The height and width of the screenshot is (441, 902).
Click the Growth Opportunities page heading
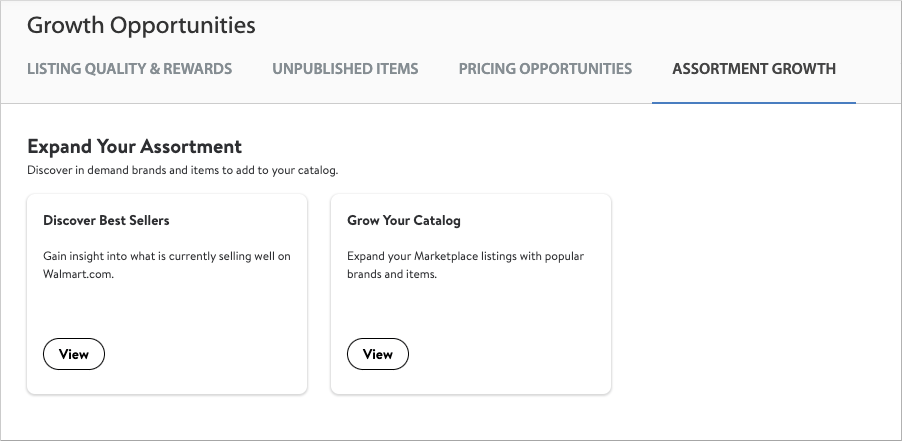[141, 25]
